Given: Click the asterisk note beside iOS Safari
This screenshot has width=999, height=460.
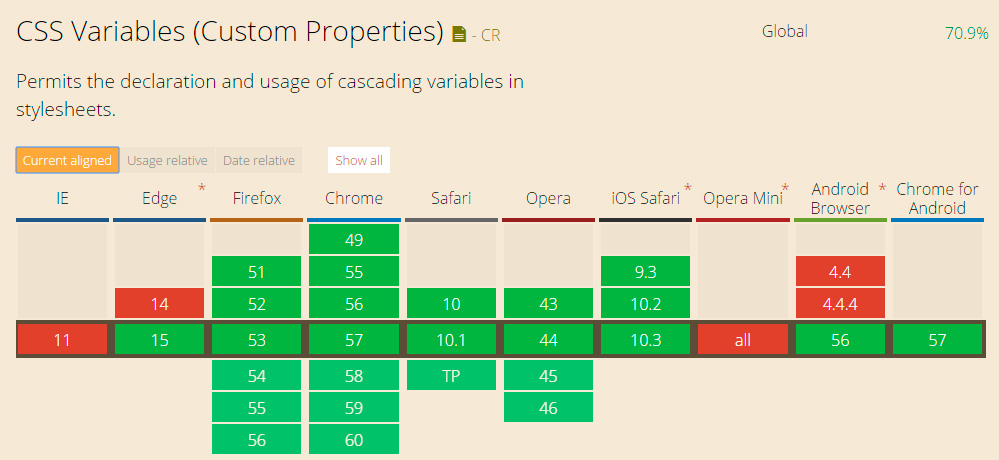Looking at the screenshot, I should (x=688, y=188).
